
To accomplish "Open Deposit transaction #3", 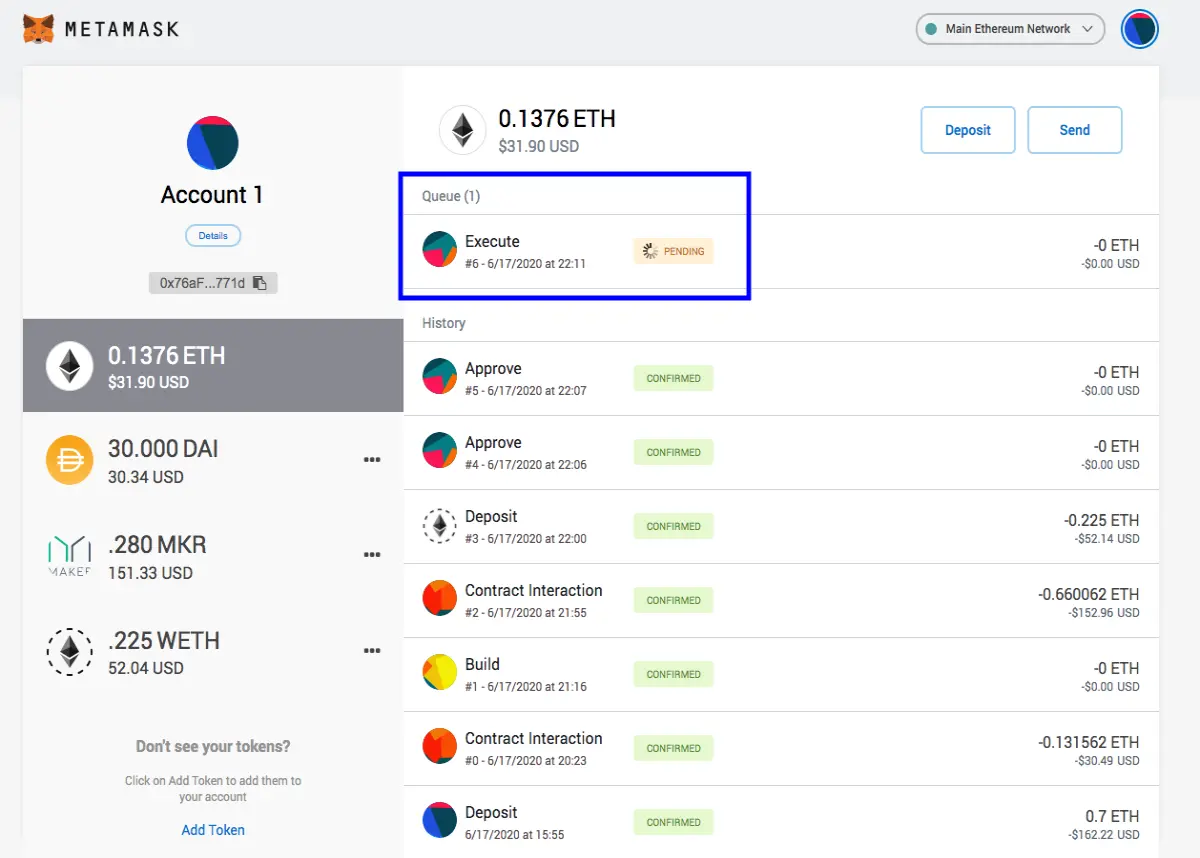I will tap(781, 527).
